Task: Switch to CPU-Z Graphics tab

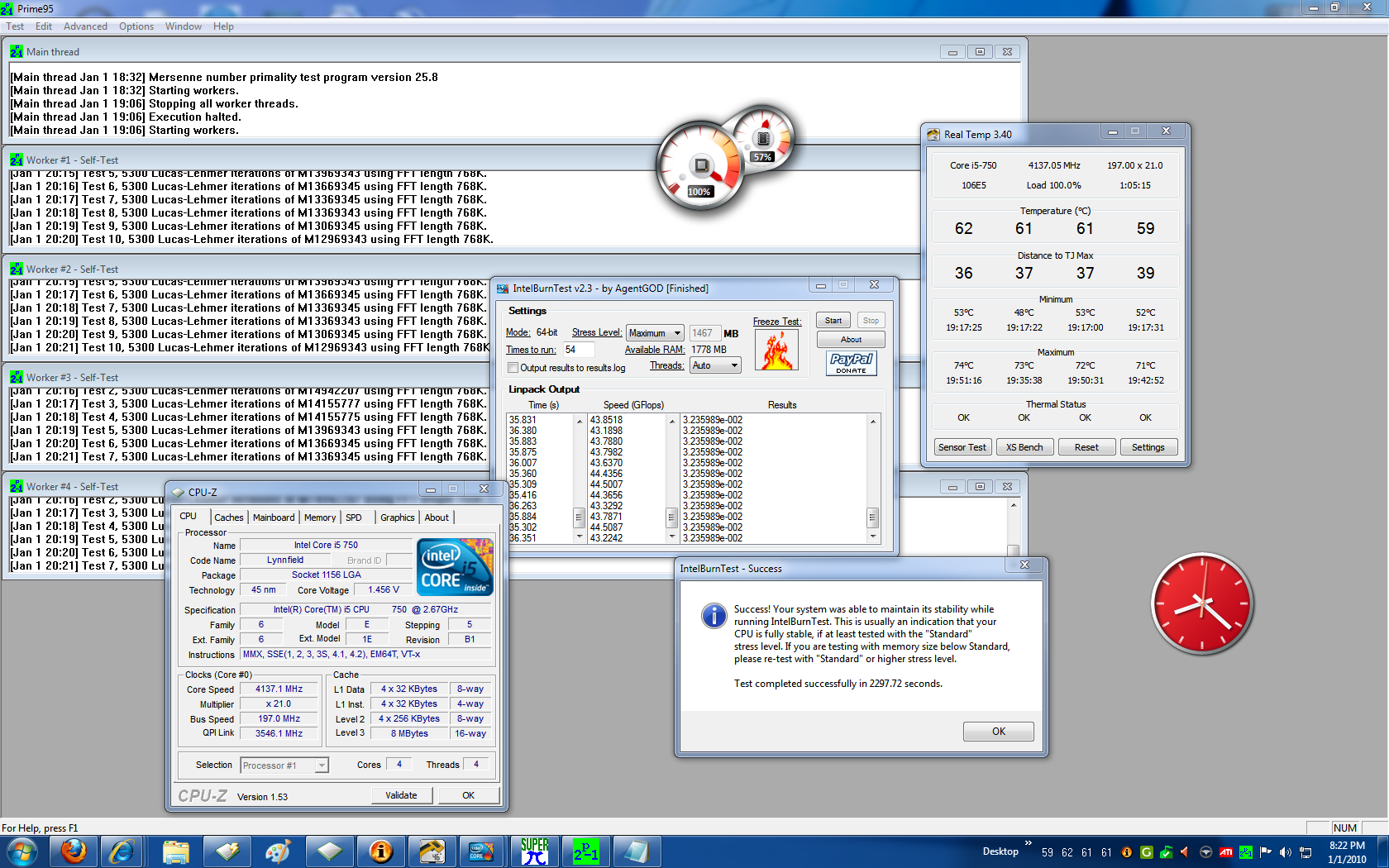Action: coord(398,517)
